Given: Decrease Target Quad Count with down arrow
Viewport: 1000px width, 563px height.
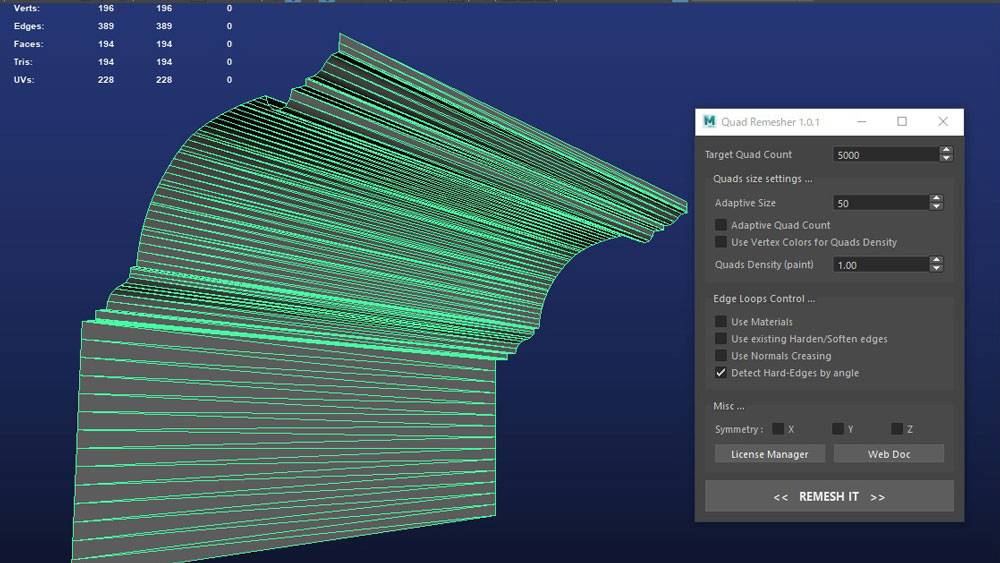Looking at the screenshot, I should pos(946,159).
